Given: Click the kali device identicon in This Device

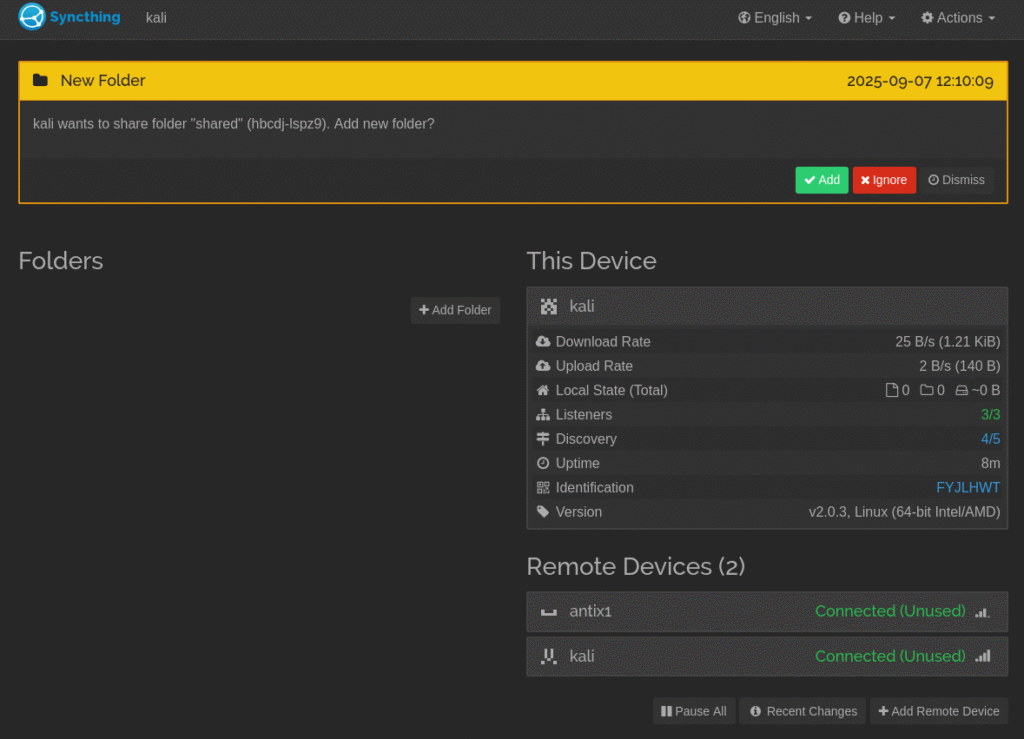Looking at the screenshot, I should point(549,306).
